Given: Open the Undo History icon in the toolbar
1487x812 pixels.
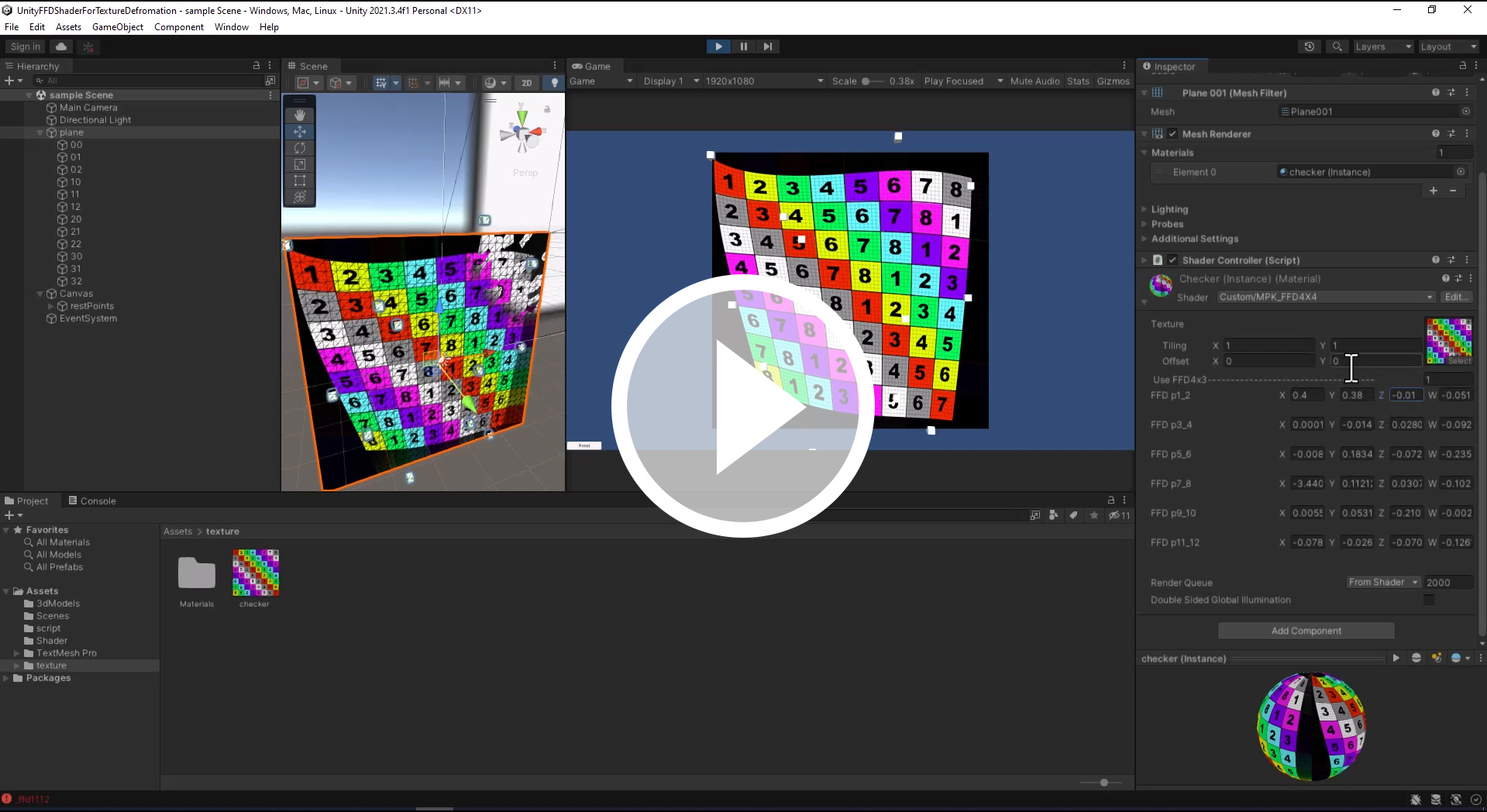Looking at the screenshot, I should click(x=1310, y=46).
